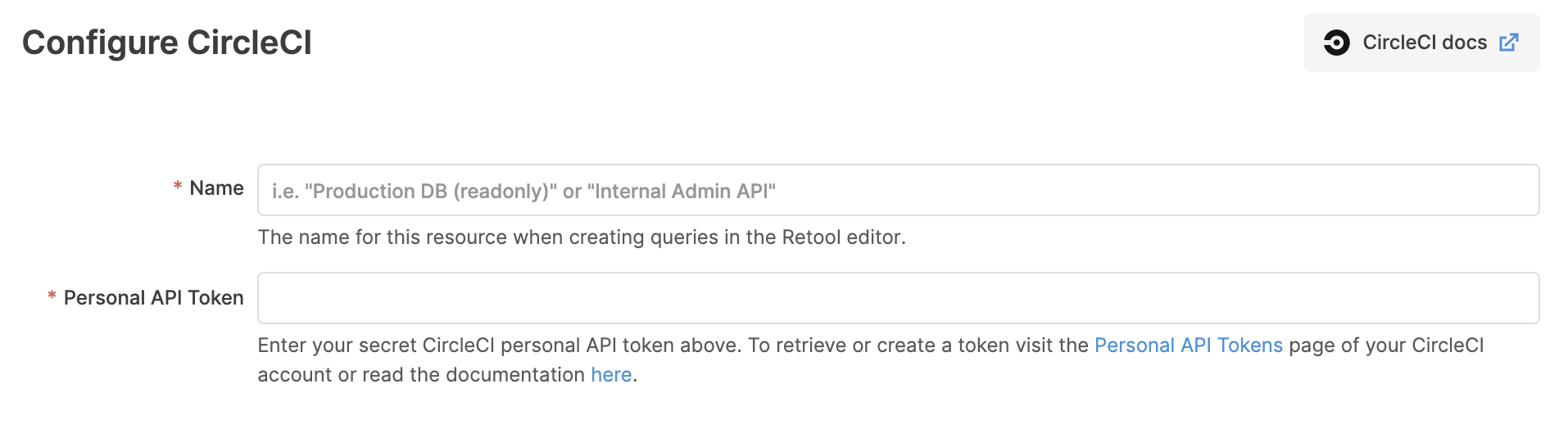The image size is (1568, 429).
Task: Click the Configure CircleCI heading
Action: click(167, 43)
